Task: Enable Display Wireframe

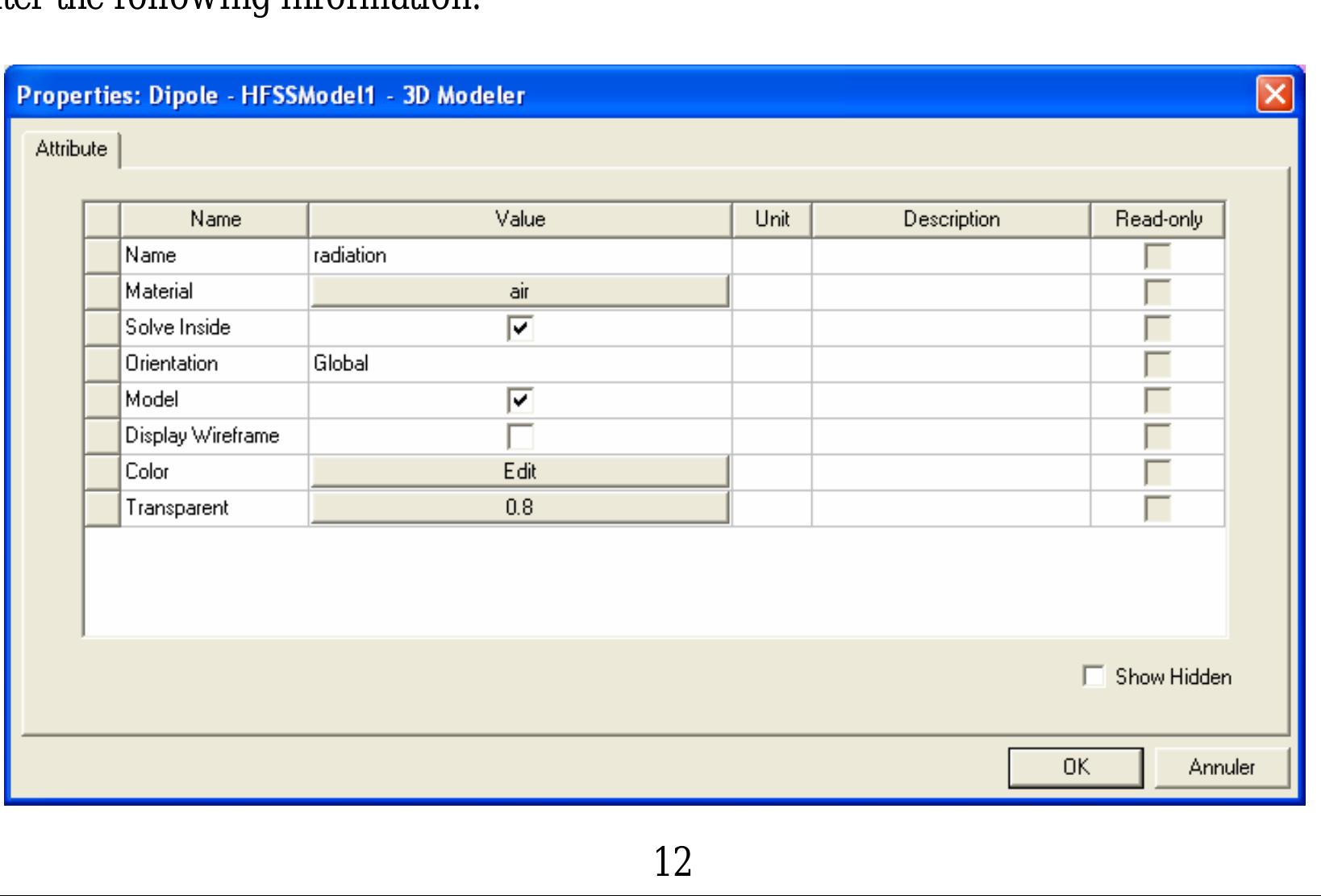Action: pos(520,435)
